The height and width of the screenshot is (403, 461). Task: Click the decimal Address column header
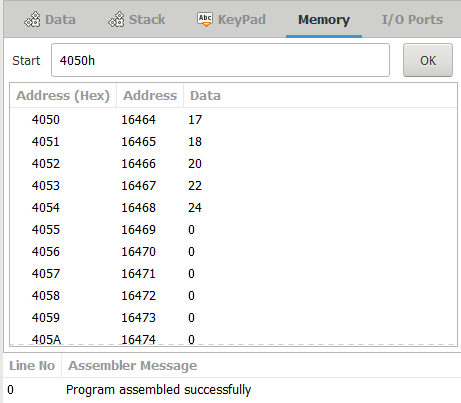[x=150, y=96]
